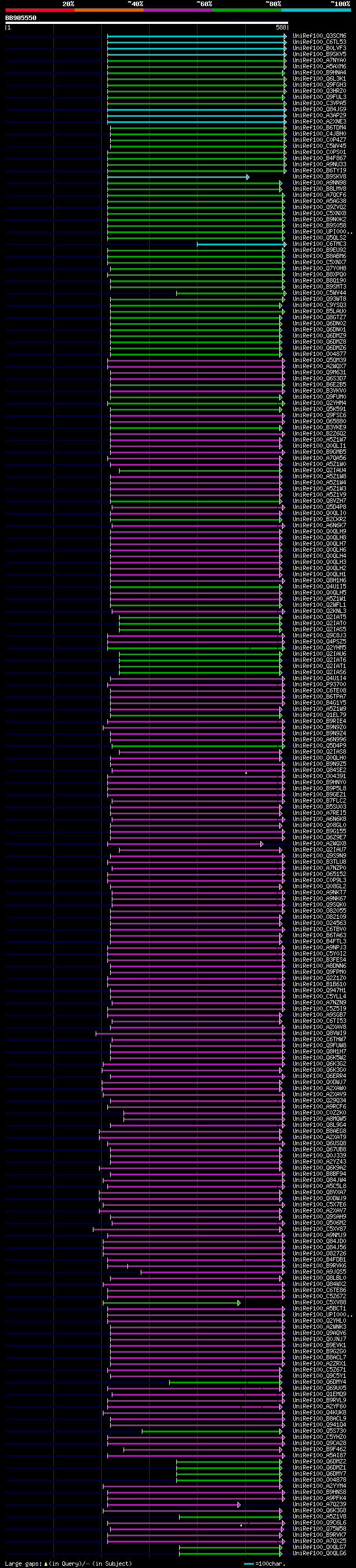Open hit UniRef100_Q3SCM6
Screen dimensions: 356x1568
pyautogui.click(x=319, y=36)
